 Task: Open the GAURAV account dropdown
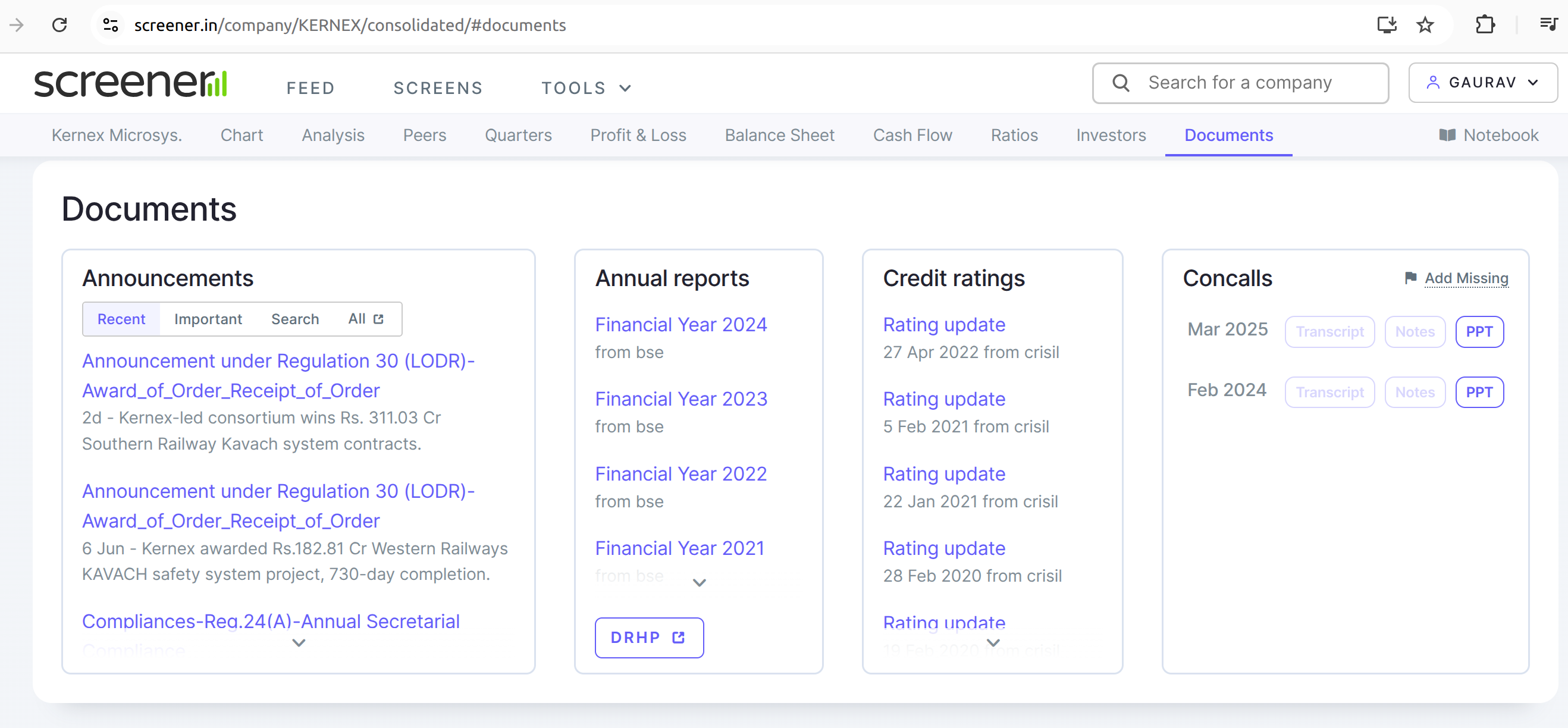coord(1482,83)
